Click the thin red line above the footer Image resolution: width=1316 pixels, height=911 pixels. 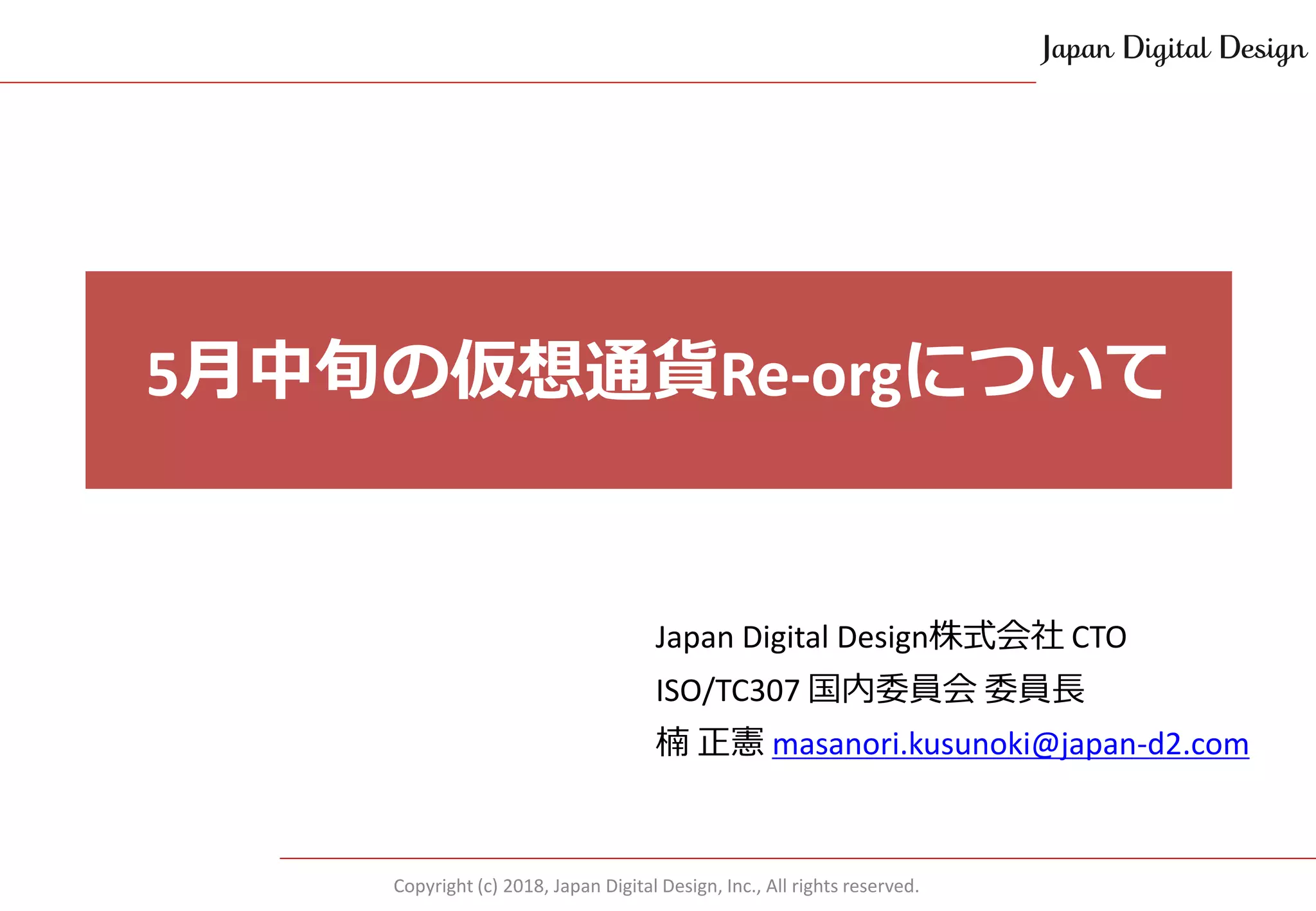point(797,858)
